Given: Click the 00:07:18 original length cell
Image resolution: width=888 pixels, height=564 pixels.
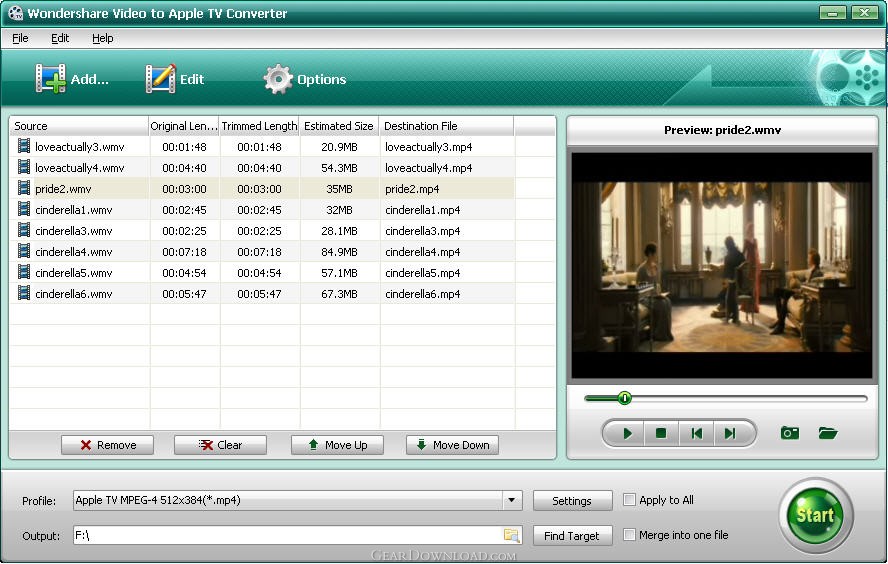Looking at the screenshot, I should tap(184, 252).
